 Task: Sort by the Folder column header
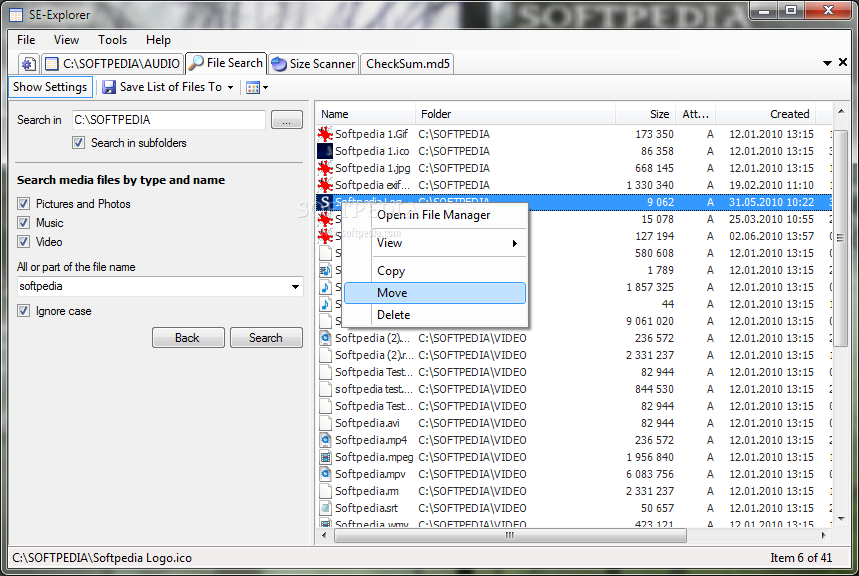[515, 114]
